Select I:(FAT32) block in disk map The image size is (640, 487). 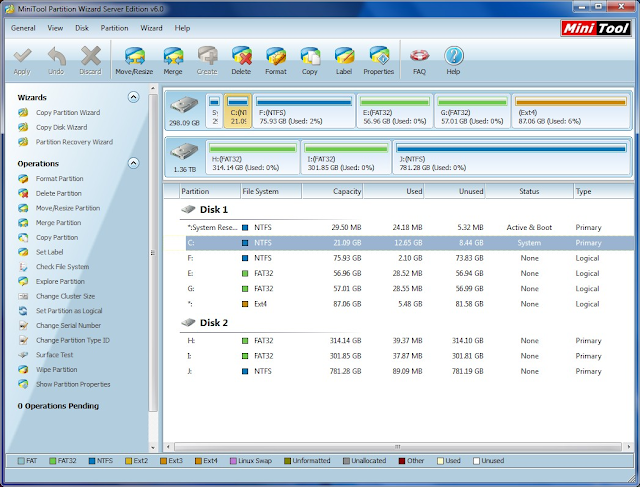pos(346,158)
